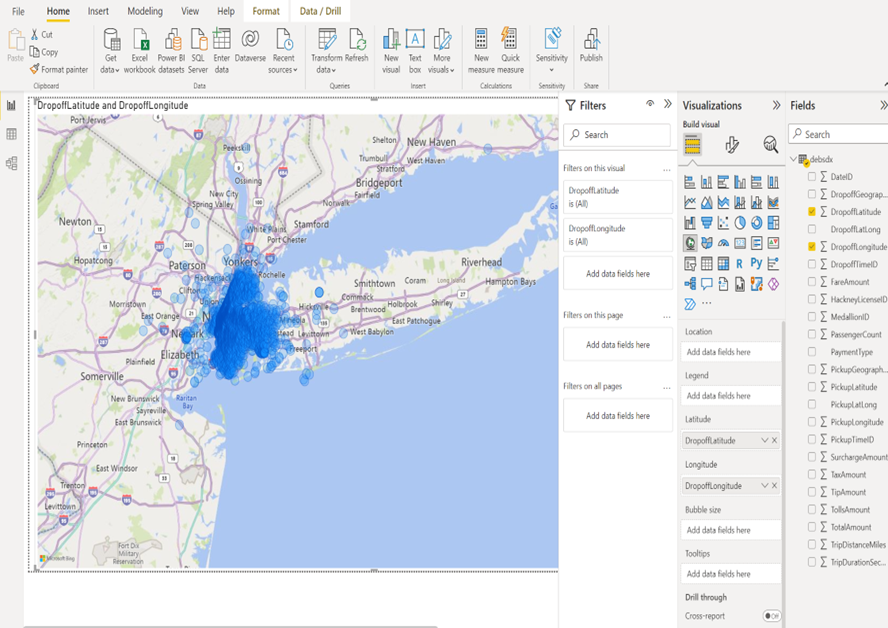Switch to the Modeling ribbon tab
Image resolution: width=888 pixels, height=628 pixels.
[x=145, y=11]
